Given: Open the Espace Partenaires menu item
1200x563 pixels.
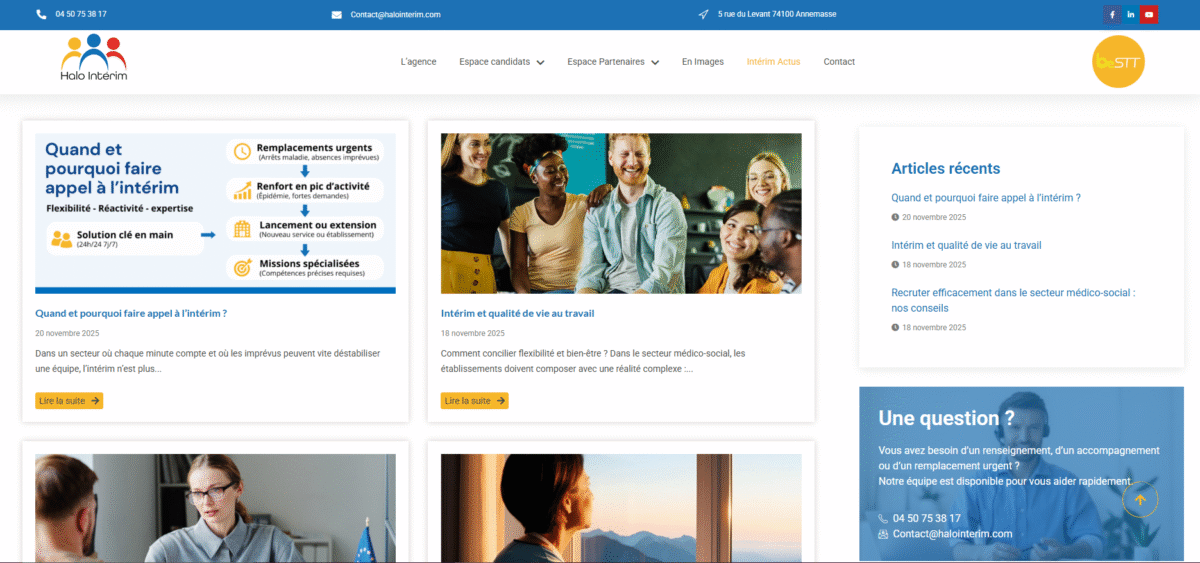Looking at the screenshot, I should point(606,62).
